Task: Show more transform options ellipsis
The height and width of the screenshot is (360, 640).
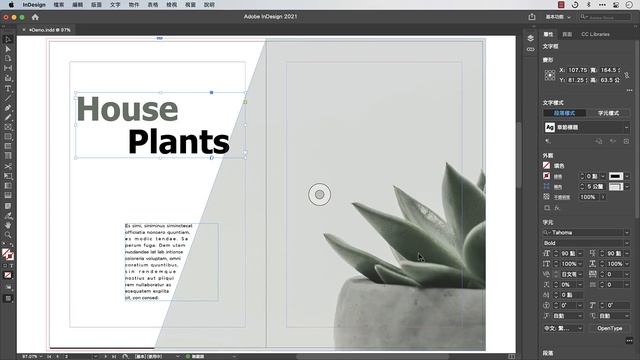Action: click(629, 90)
